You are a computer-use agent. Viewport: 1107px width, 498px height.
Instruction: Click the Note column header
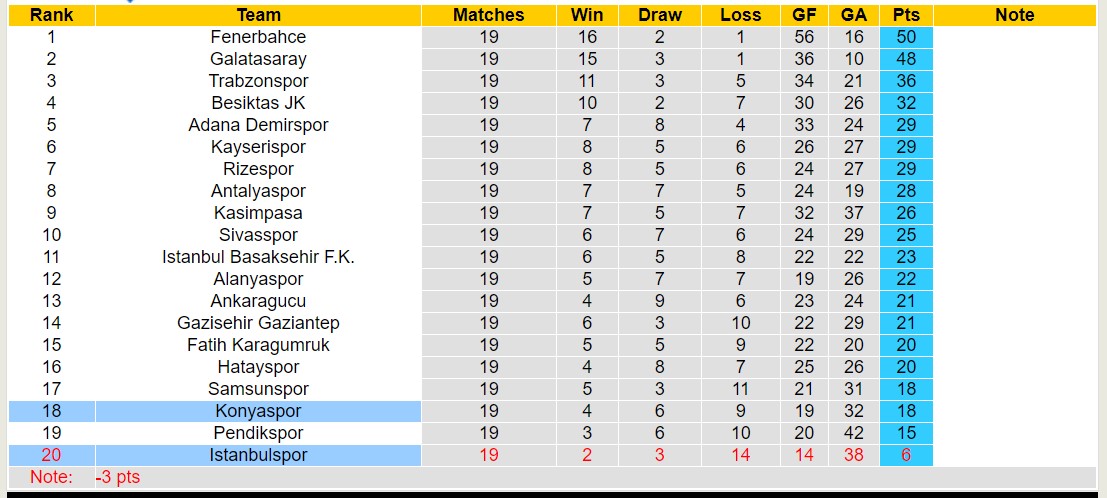1015,15
